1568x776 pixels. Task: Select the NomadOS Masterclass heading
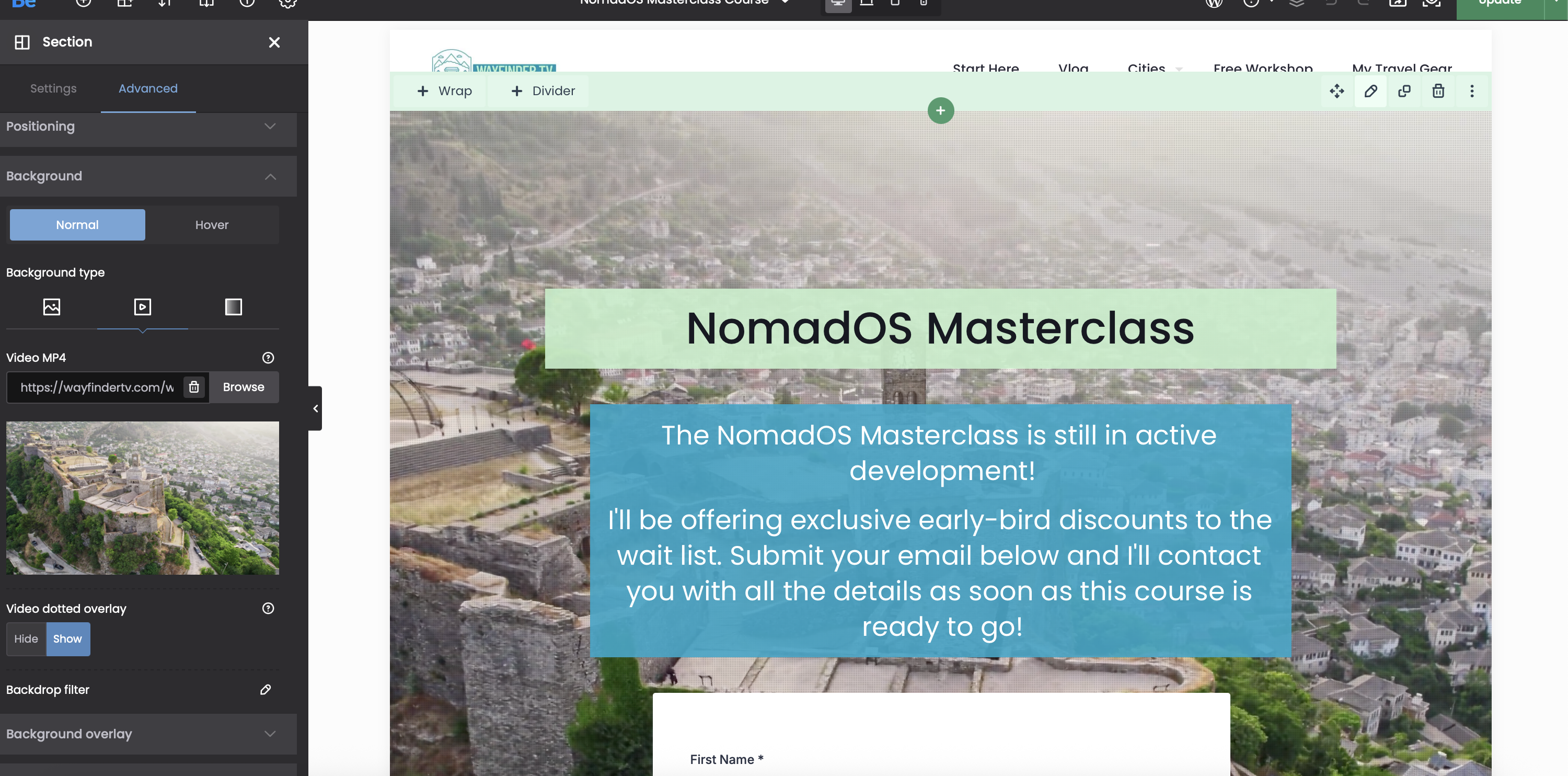click(x=940, y=328)
